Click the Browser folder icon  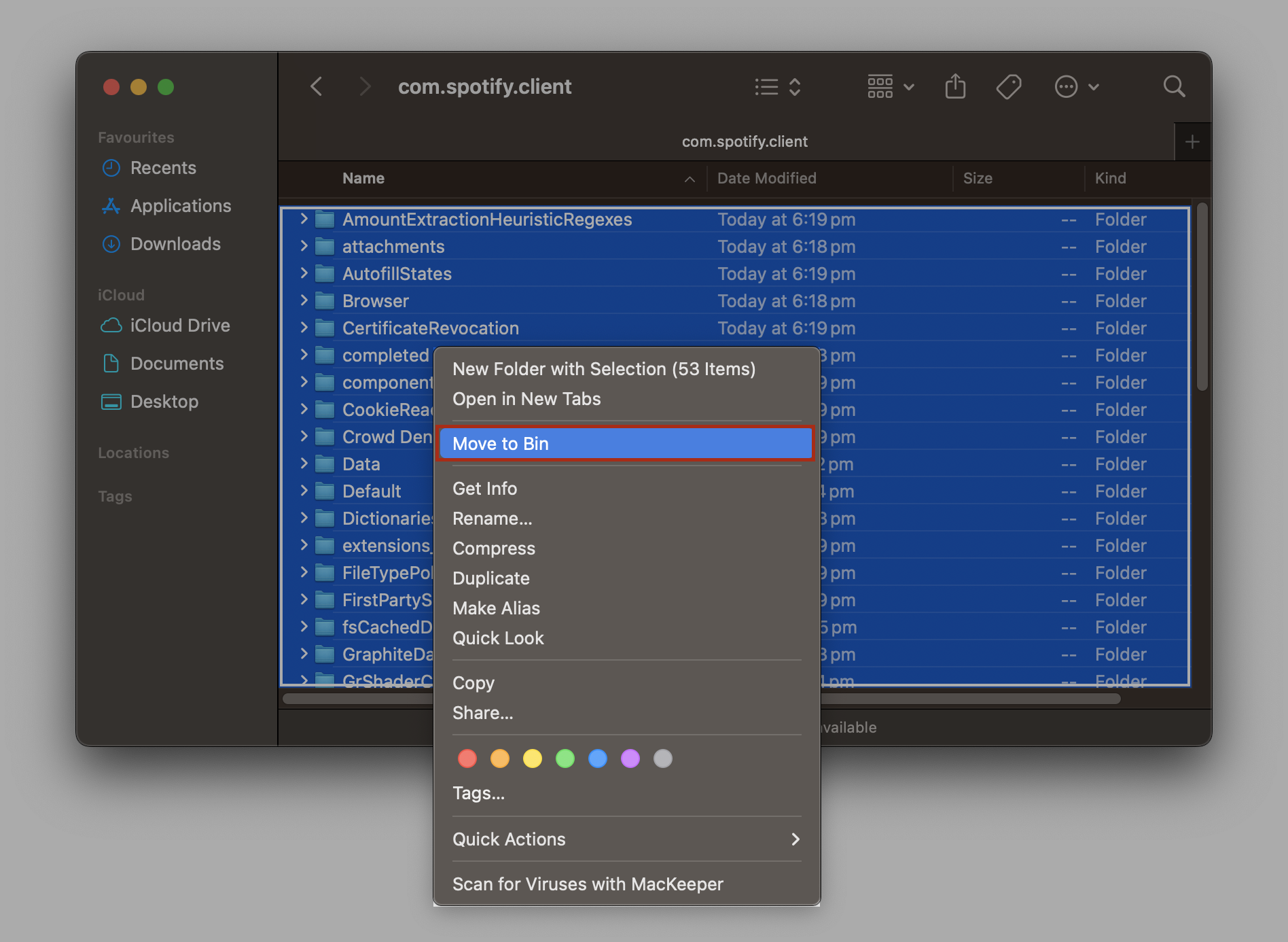(325, 301)
